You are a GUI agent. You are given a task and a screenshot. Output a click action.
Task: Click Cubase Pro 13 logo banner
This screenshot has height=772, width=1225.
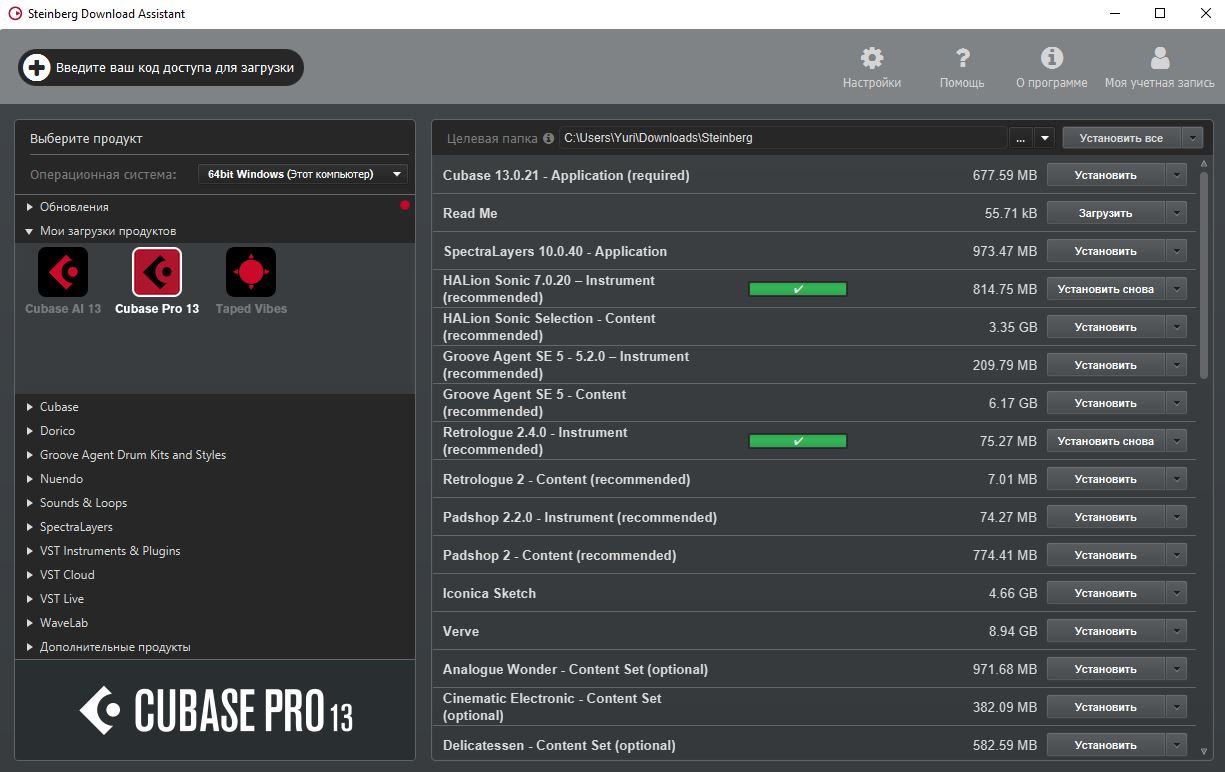215,710
